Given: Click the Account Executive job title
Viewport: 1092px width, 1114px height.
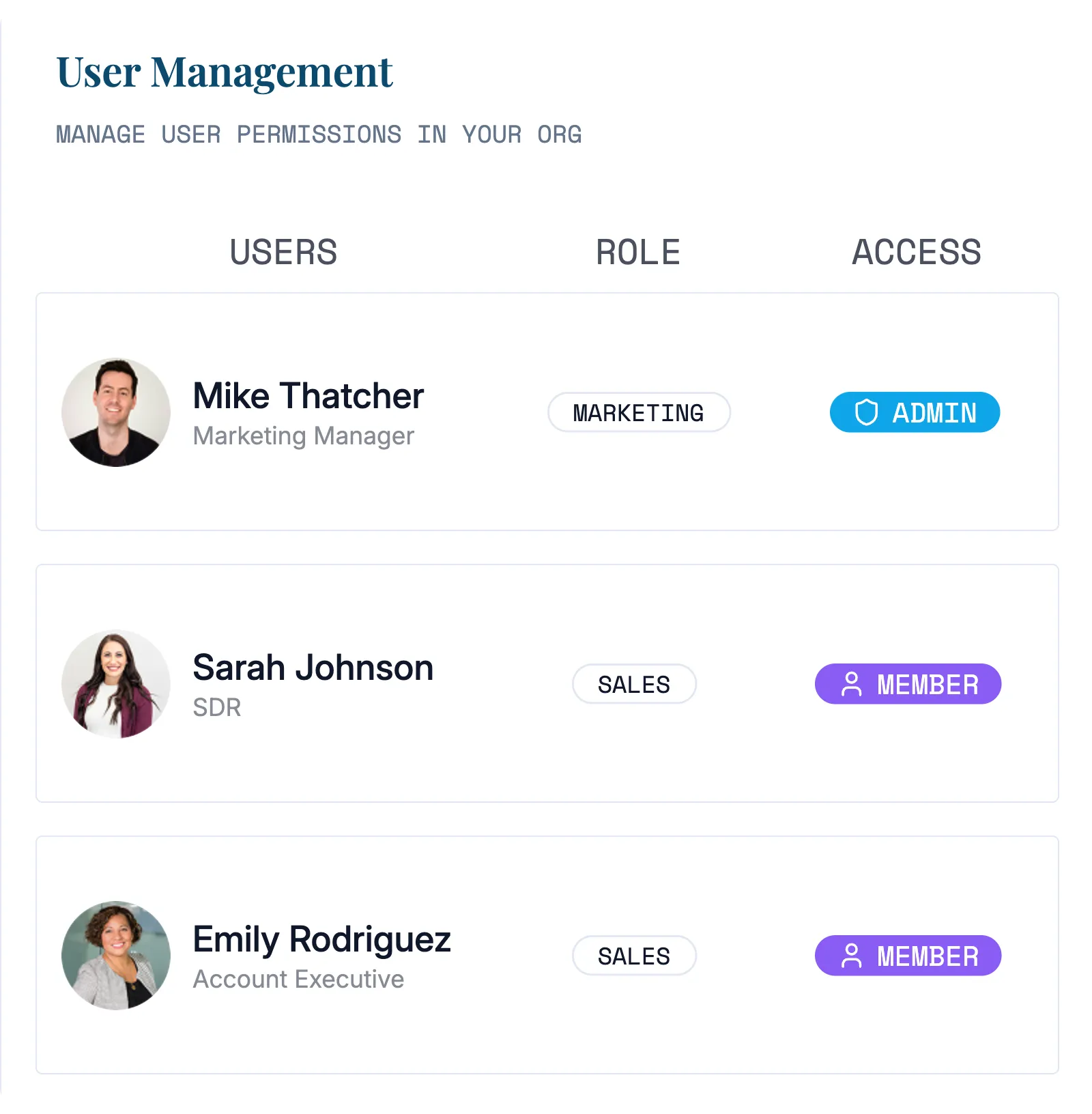Looking at the screenshot, I should (299, 980).
